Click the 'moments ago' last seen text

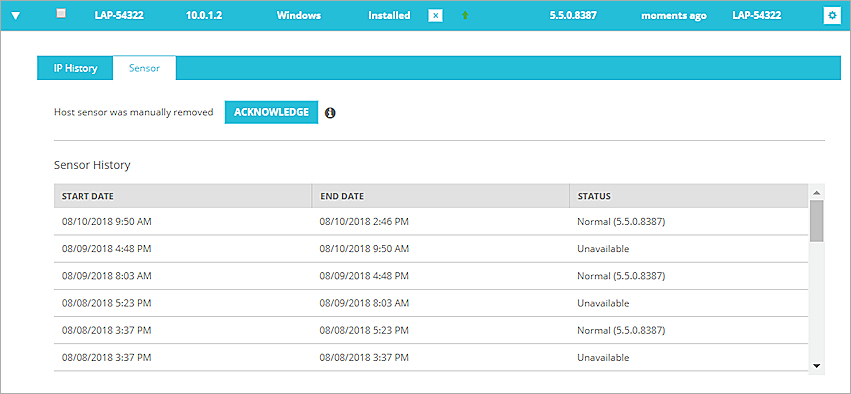tap(674, 16)
